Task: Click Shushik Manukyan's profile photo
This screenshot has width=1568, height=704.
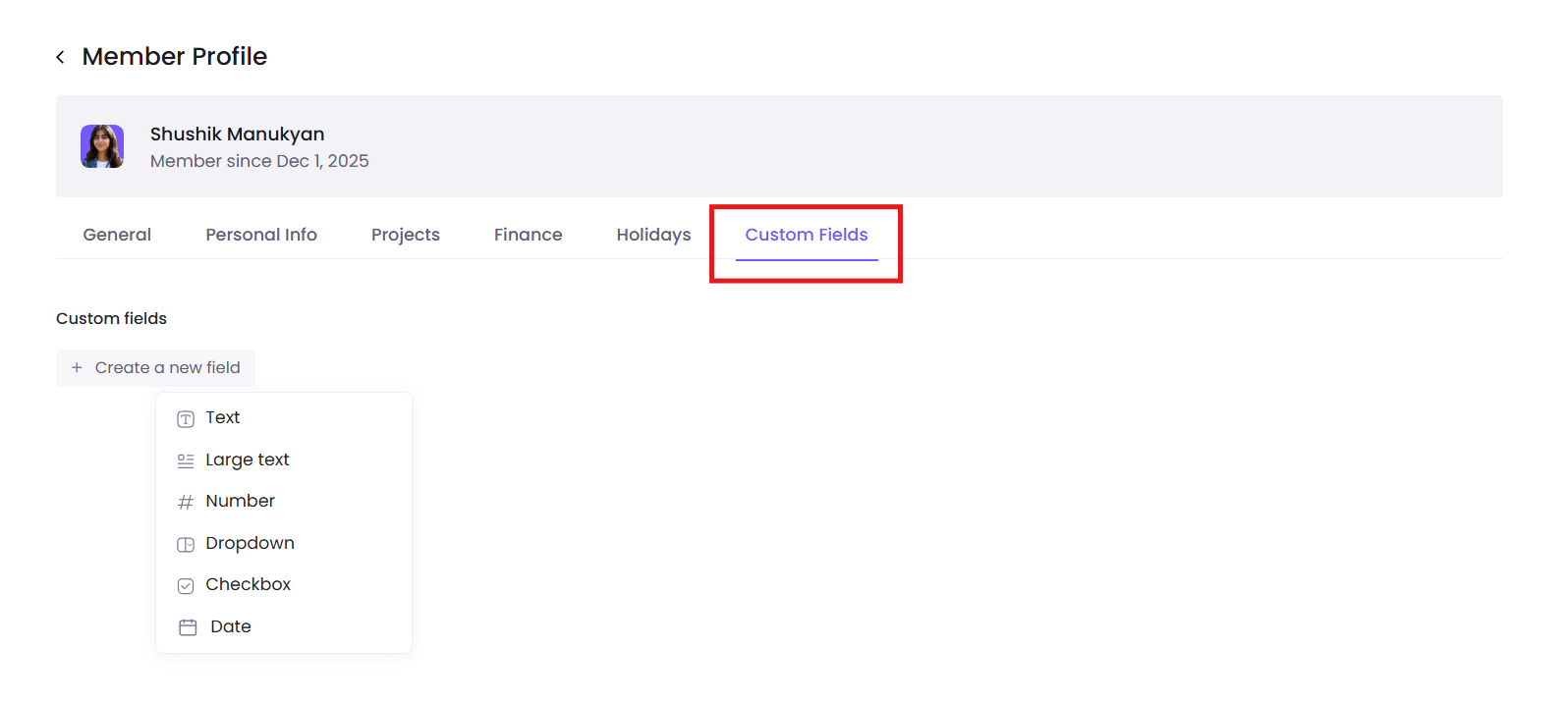Action: point(102,146)
